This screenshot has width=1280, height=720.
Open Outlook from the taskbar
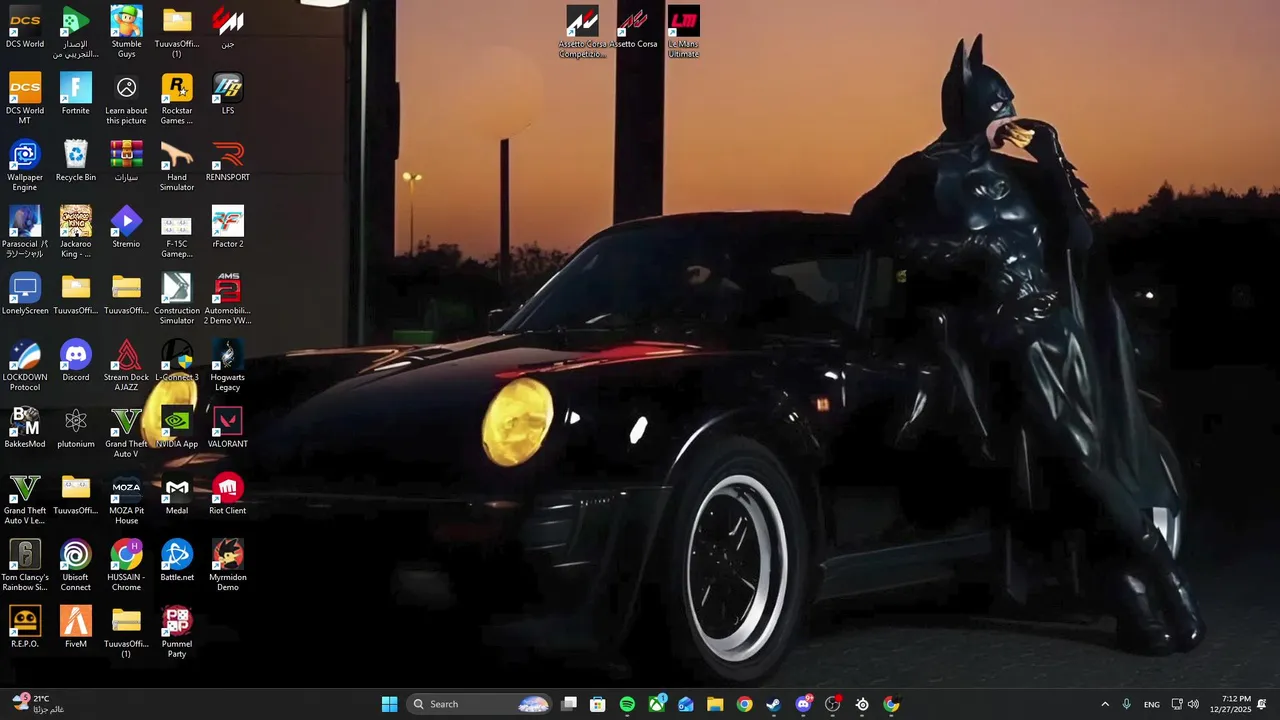pyautogui.click(x=686, y=704)
